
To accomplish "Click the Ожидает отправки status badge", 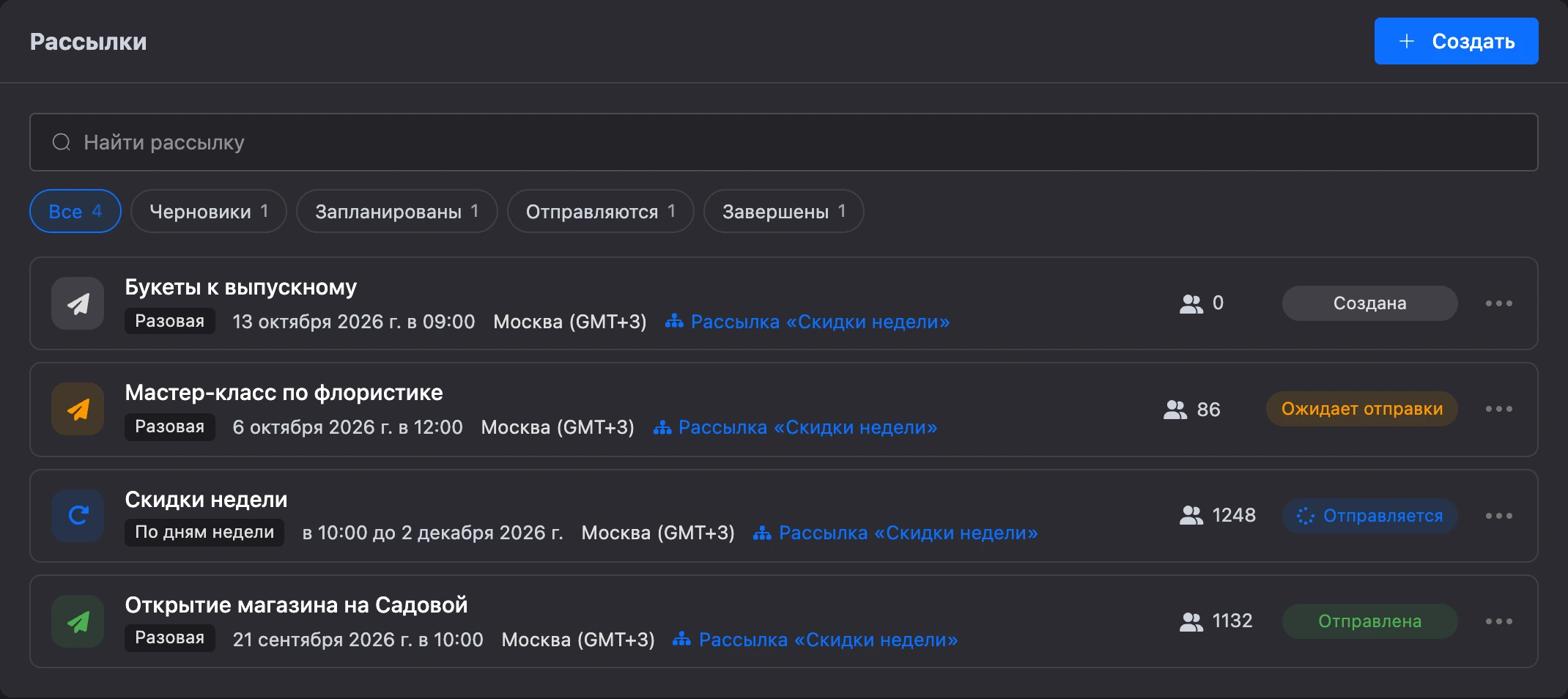I will (x=1362, y=409).
